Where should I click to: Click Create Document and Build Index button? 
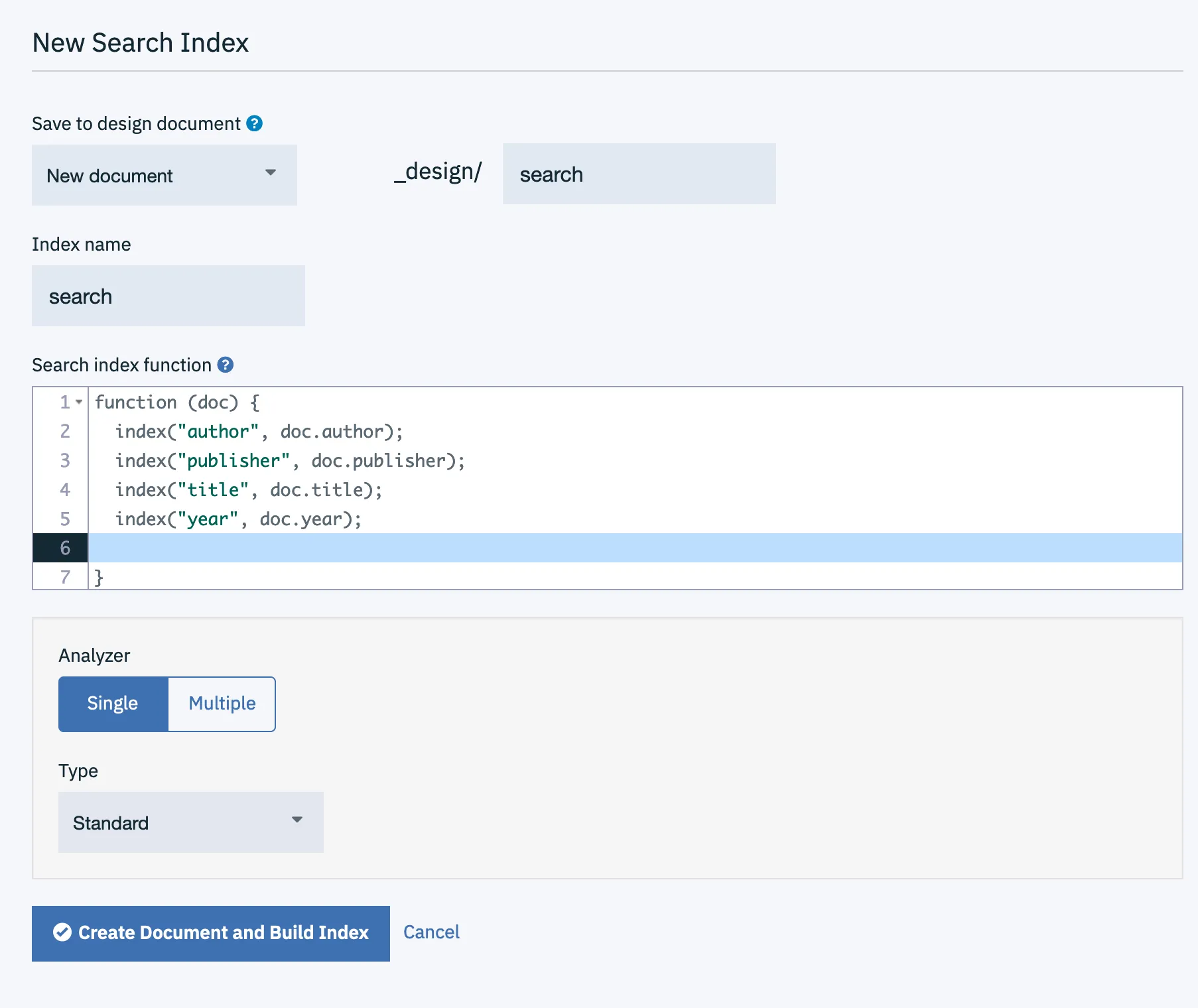pos(211,933)
